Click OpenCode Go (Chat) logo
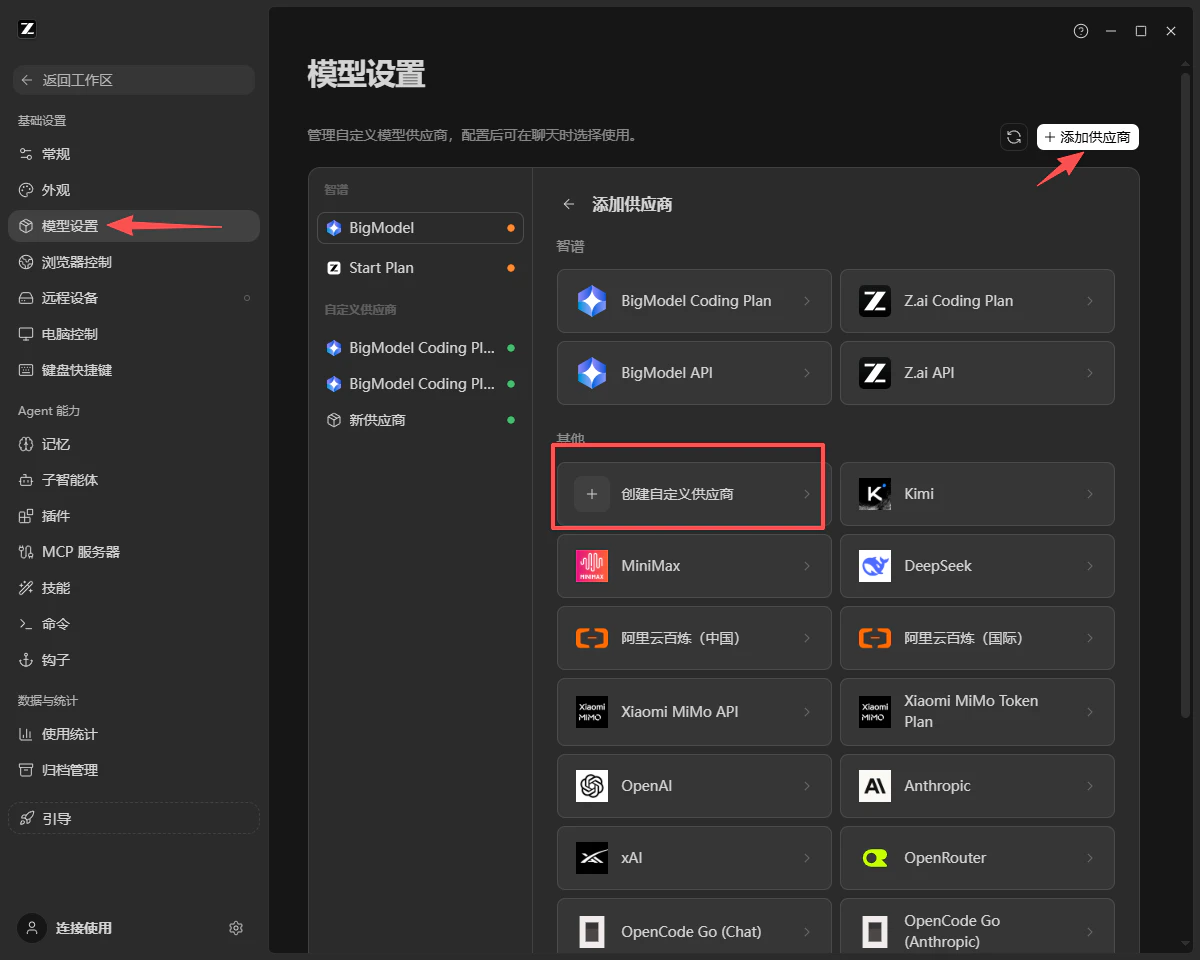Screen dimensions: 1200x960 click(592, 932)
